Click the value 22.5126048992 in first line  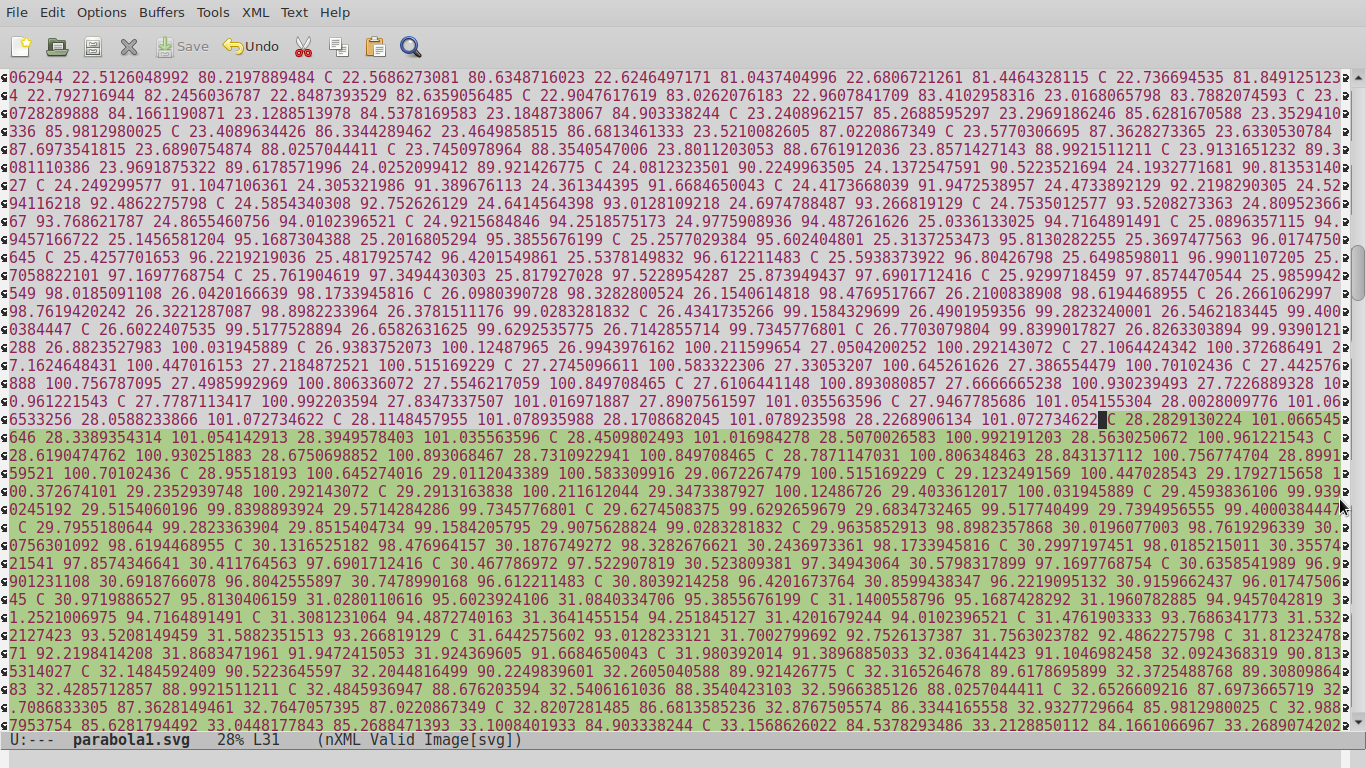tap(131, 77)
